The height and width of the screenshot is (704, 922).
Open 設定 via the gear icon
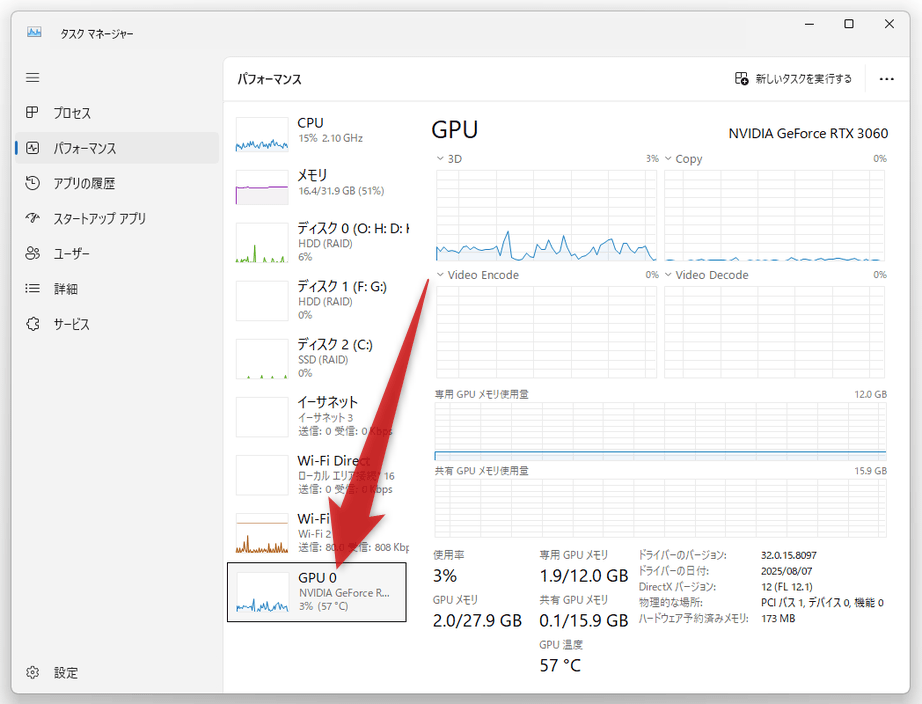point(33,672)
